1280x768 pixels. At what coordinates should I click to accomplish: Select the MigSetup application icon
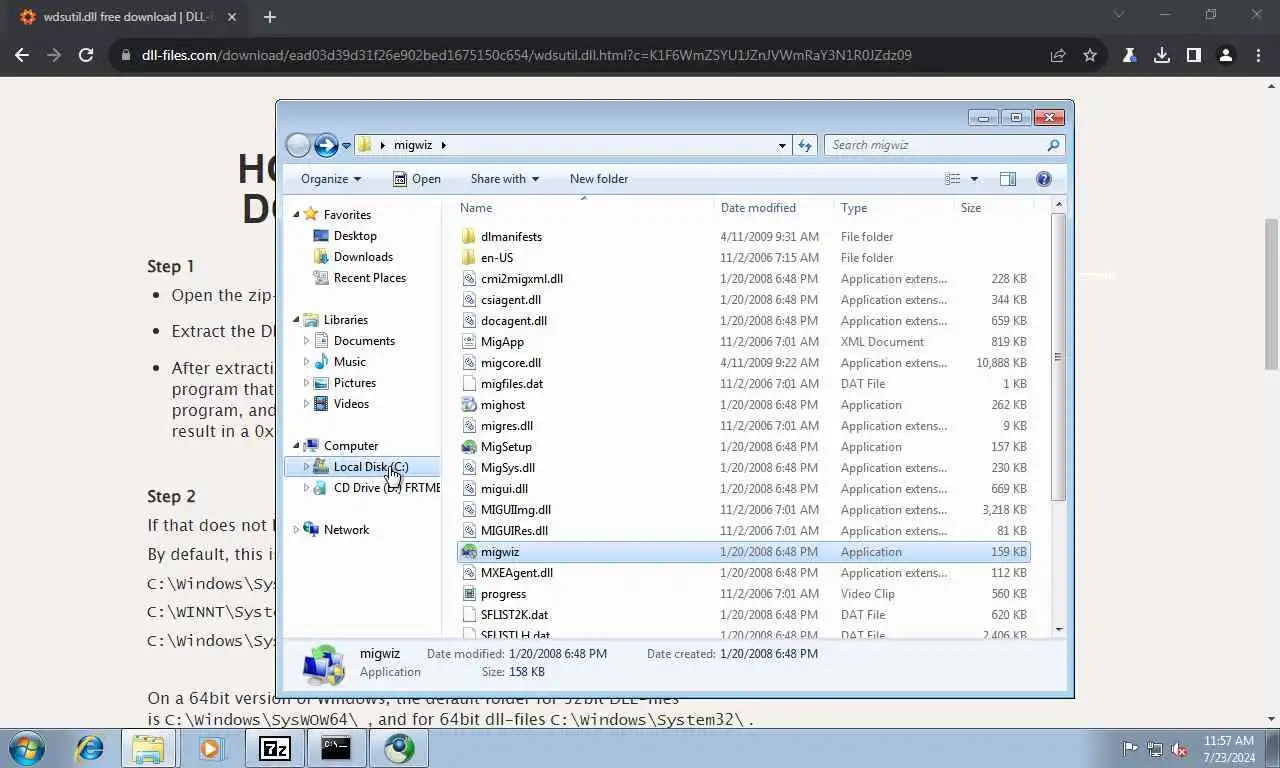(x=469, y=447)
